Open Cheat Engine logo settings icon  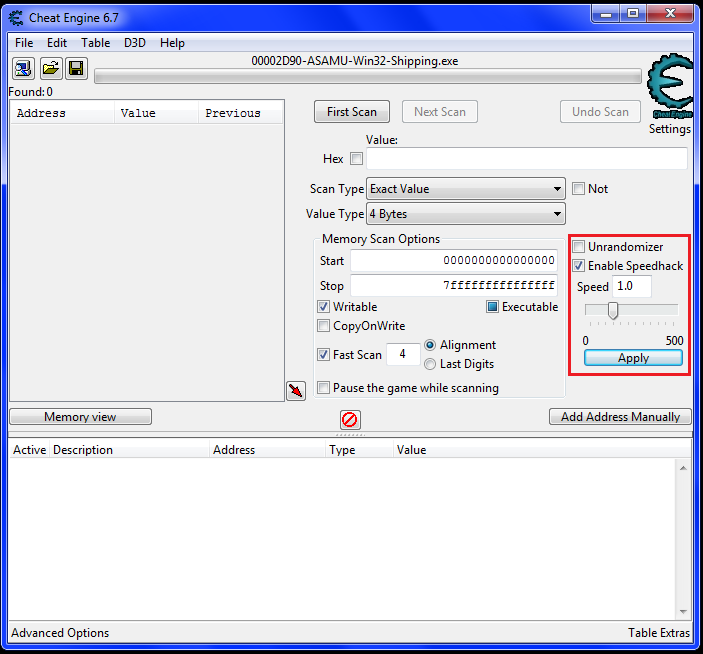coord(670,87)
